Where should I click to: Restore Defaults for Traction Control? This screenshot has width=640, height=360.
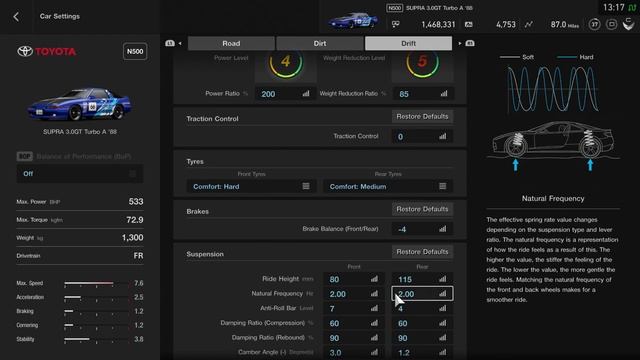pyautogui.click(x=422, y=117)
